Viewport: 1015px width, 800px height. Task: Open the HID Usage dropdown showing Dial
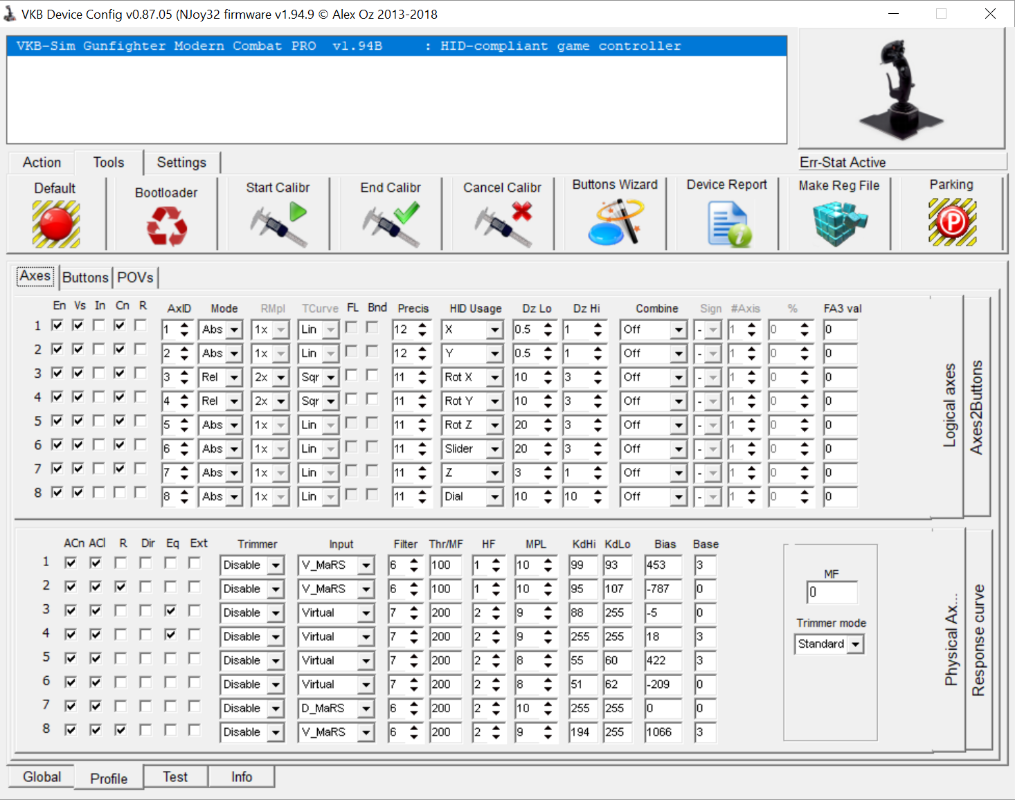tap(495, 496)
